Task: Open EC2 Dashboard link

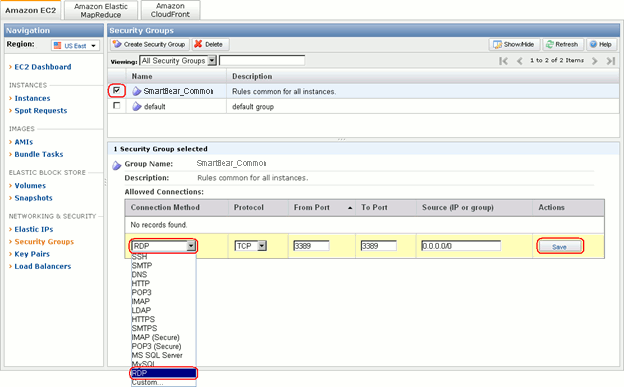Action: [43, 67]
